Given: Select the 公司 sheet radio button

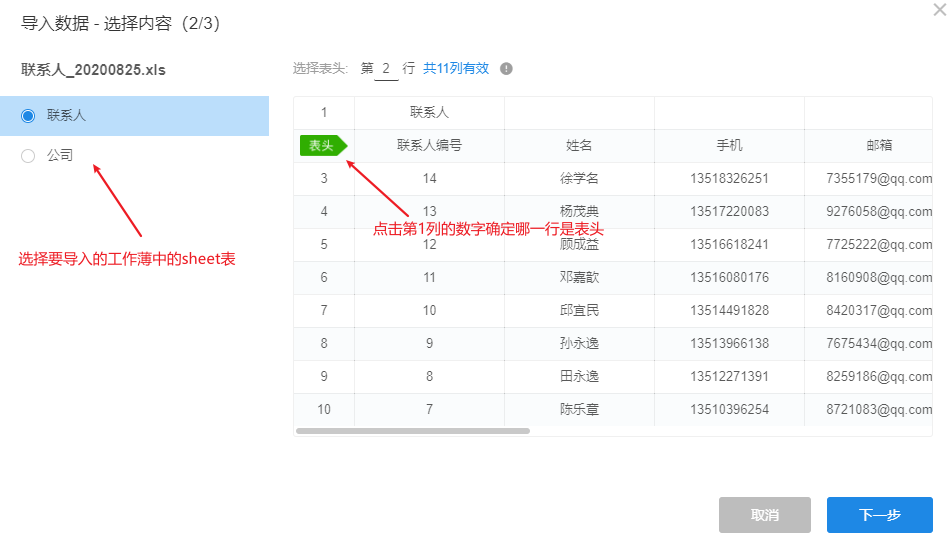Looking at the screenshot, I should click(28, 156).
